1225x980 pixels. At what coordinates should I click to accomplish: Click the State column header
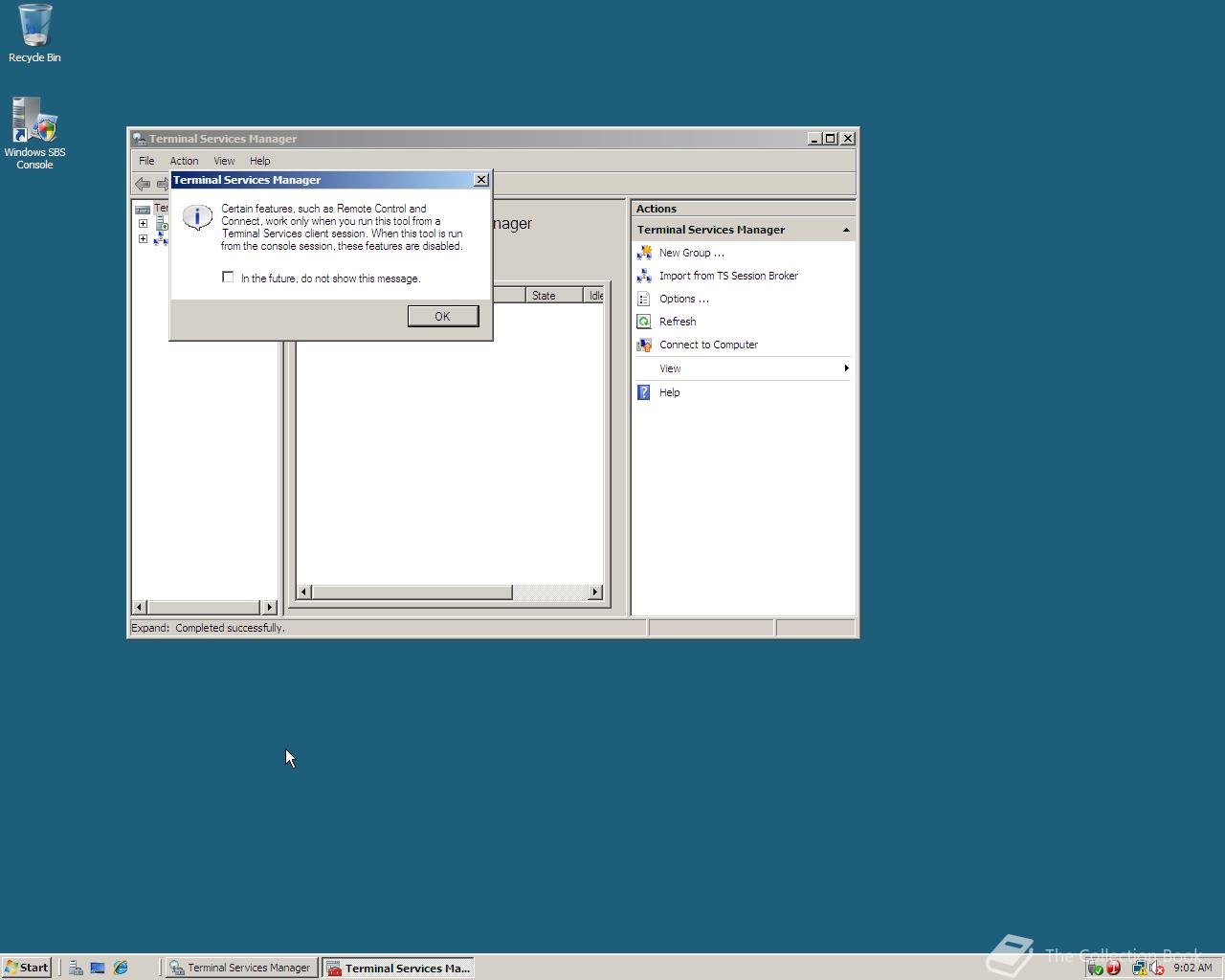[554, 296]
